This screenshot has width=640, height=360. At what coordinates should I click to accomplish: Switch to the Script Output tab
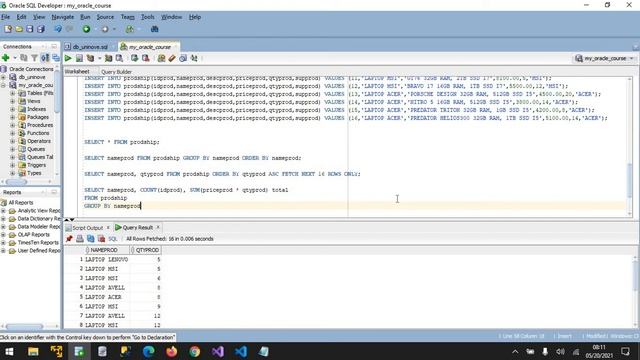87,228
